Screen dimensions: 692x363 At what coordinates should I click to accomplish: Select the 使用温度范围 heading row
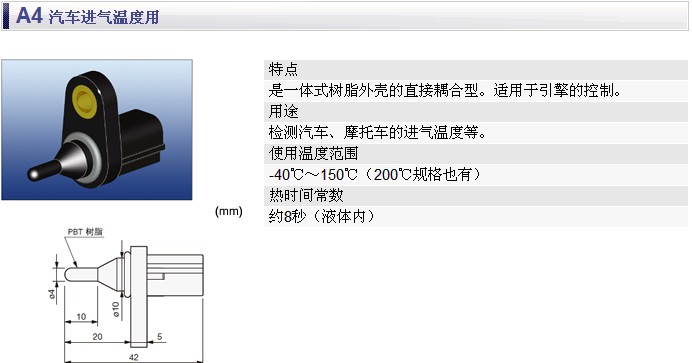pos(476,153)
